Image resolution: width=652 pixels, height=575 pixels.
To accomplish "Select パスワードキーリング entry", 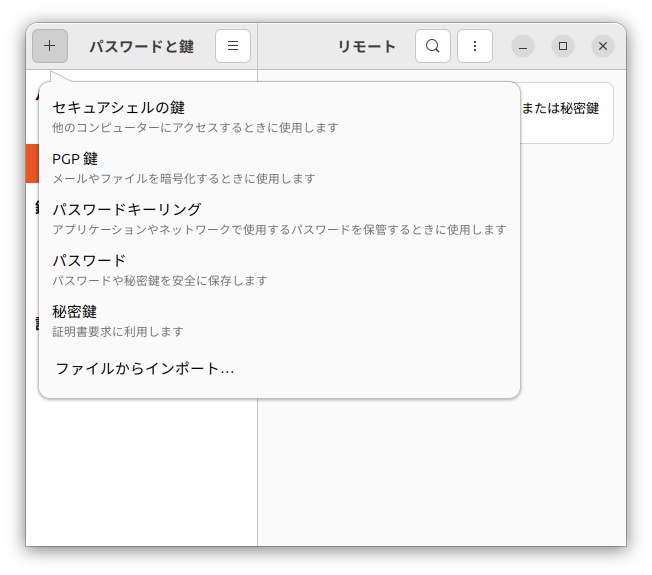I will coord(126,209).
